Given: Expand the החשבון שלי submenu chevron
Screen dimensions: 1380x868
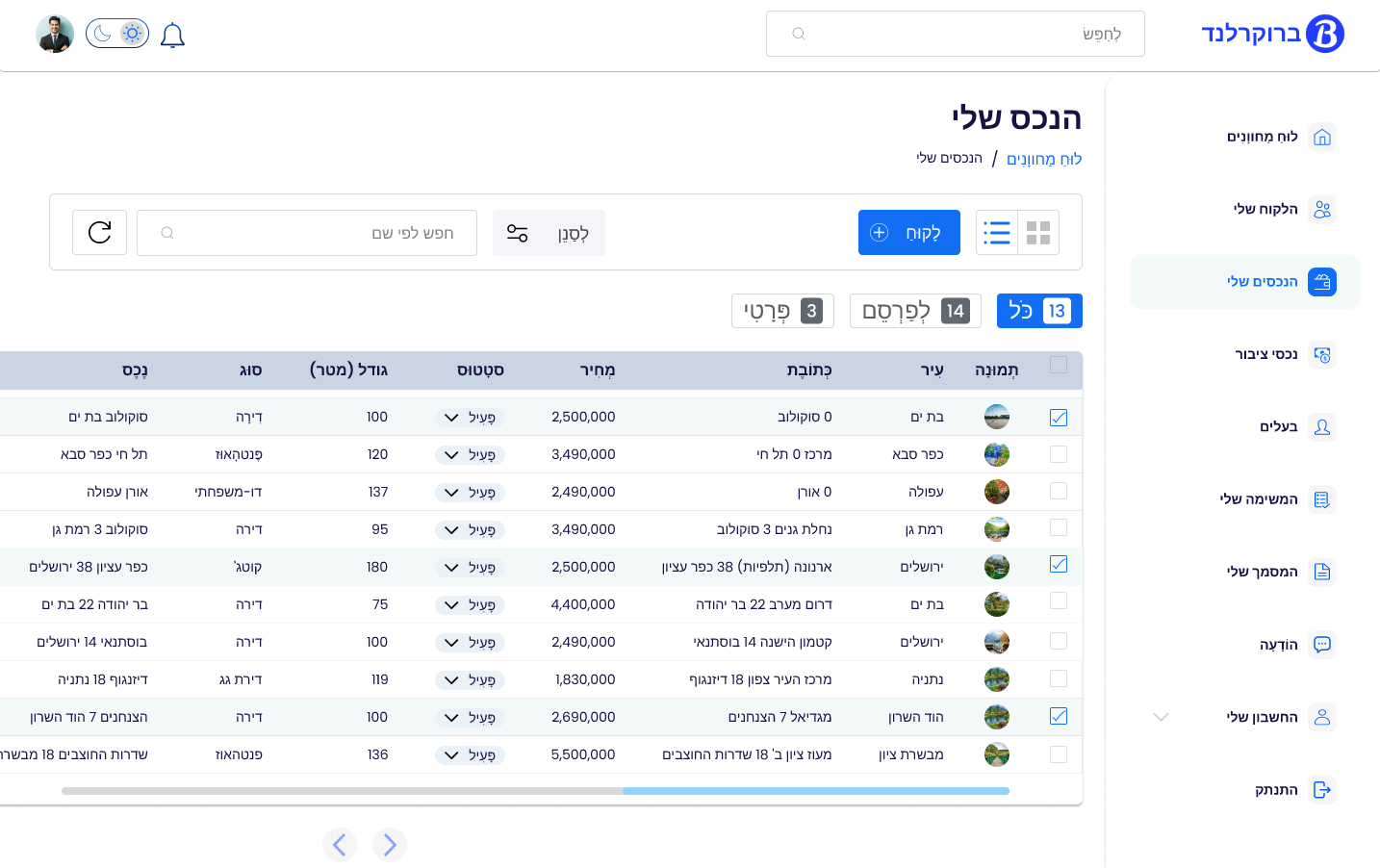Looking at the screenshot, I should pyautogui.click(x=1161, y=717).
